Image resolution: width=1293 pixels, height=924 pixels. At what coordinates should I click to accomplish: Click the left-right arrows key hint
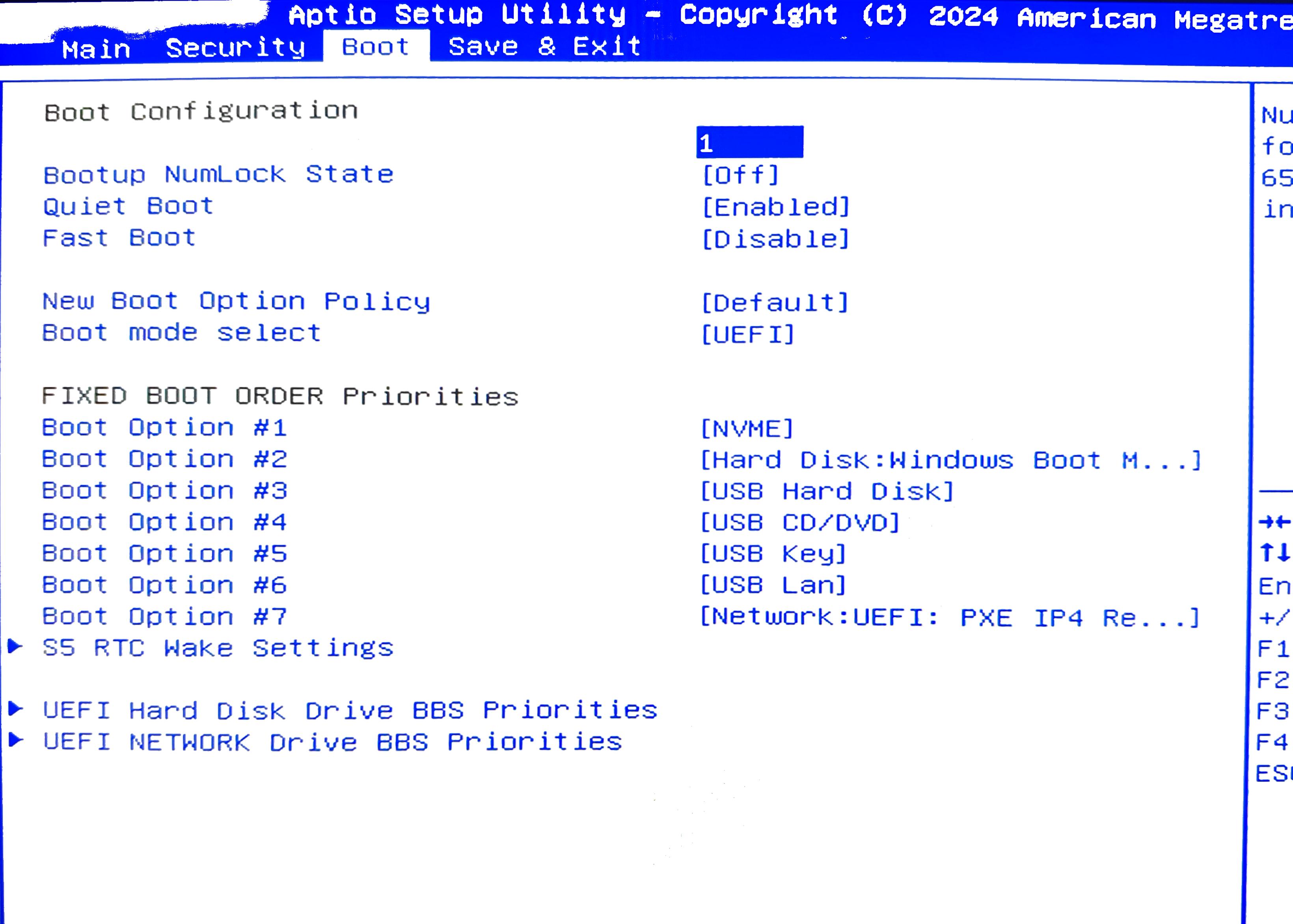(1275, 522)
